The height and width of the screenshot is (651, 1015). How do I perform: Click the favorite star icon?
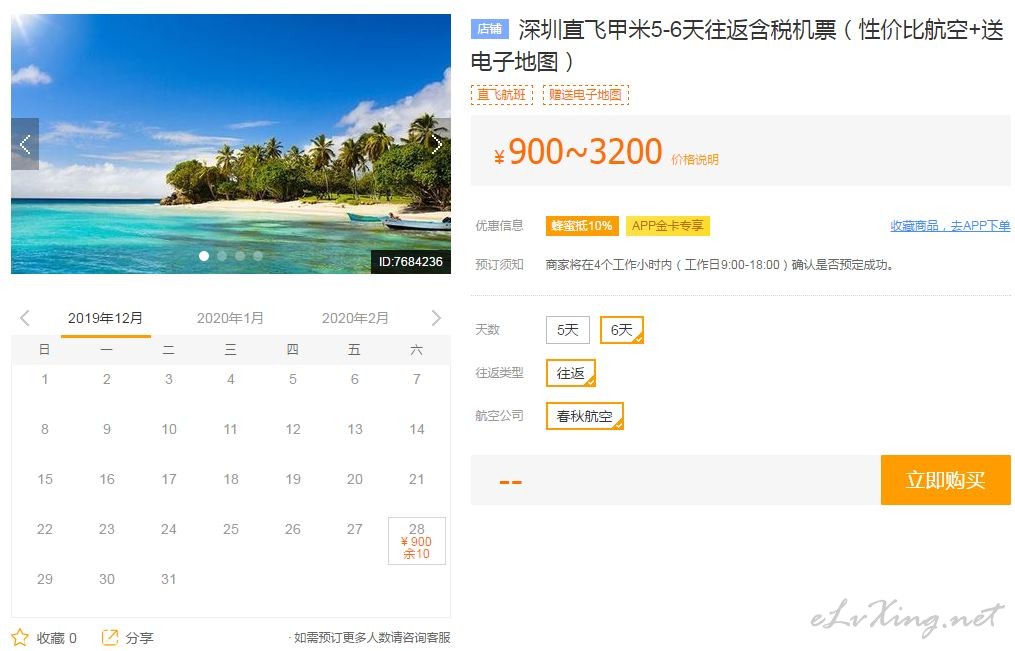[x=20, y=637]
